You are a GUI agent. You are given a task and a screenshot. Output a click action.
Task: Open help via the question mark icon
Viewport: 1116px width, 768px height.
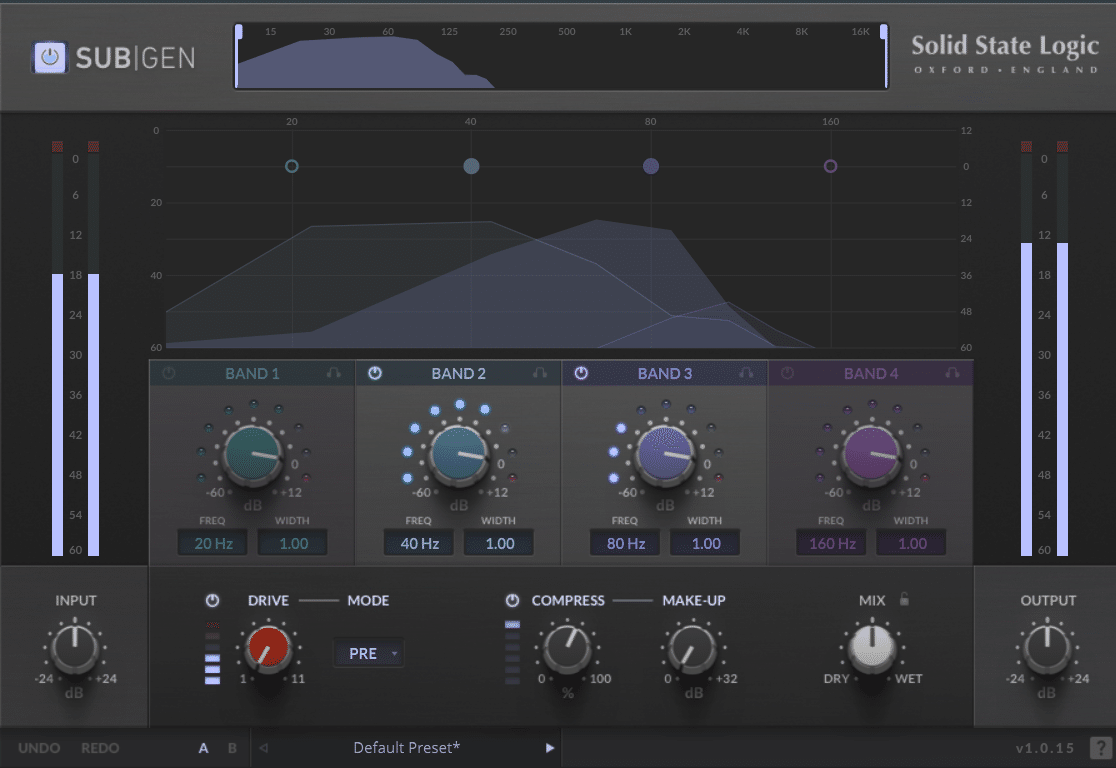pos(1103,747)
